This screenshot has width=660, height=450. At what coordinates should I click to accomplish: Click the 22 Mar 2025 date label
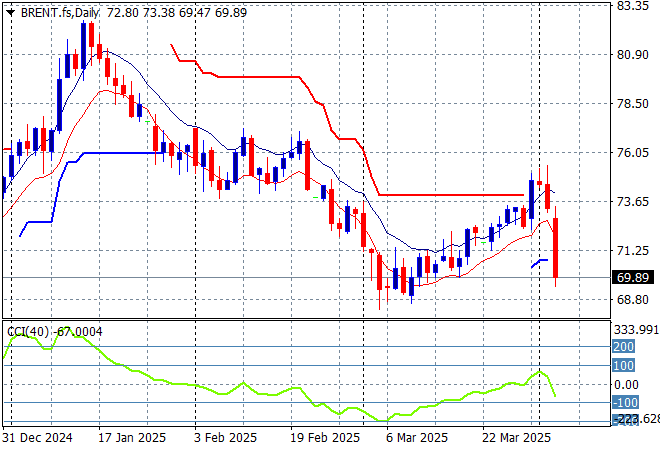click(x=516, y=438)
